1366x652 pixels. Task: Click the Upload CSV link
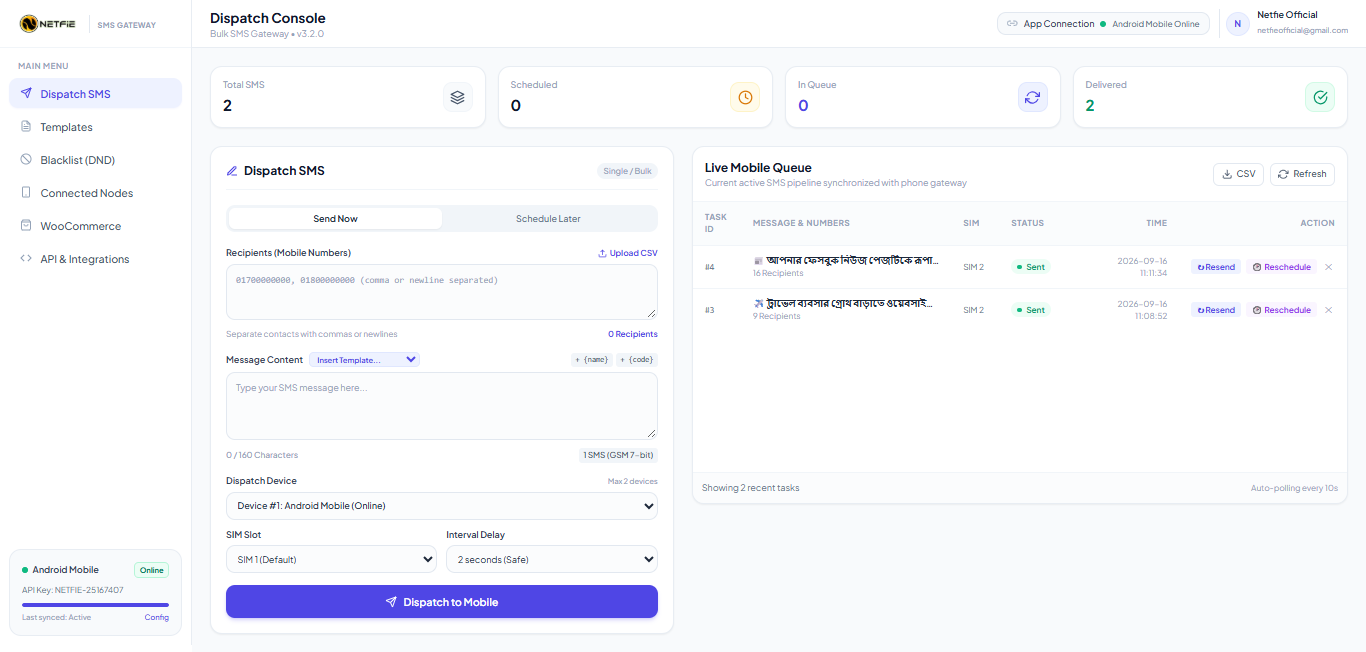pyautogui.click(x=628, y=253)
